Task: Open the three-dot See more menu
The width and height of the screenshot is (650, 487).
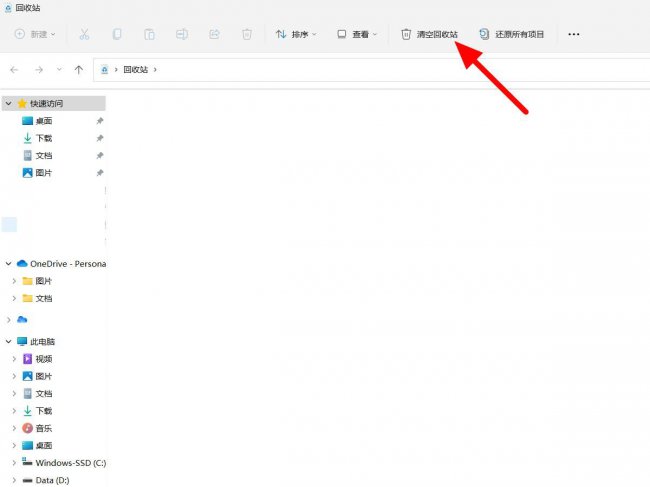Action: [574, 34]
